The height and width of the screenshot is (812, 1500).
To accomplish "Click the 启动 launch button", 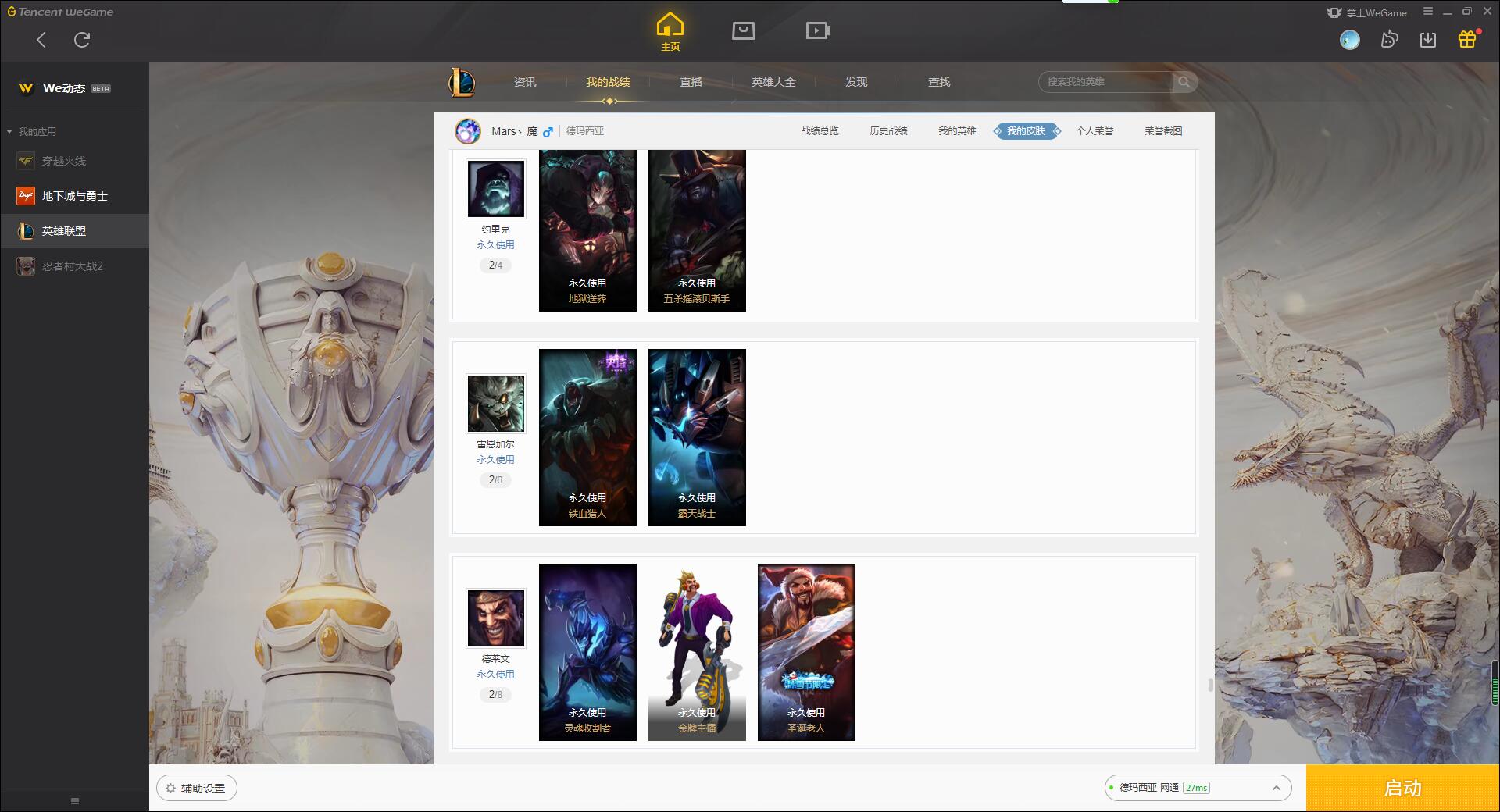I will [x=1403, y=789].
